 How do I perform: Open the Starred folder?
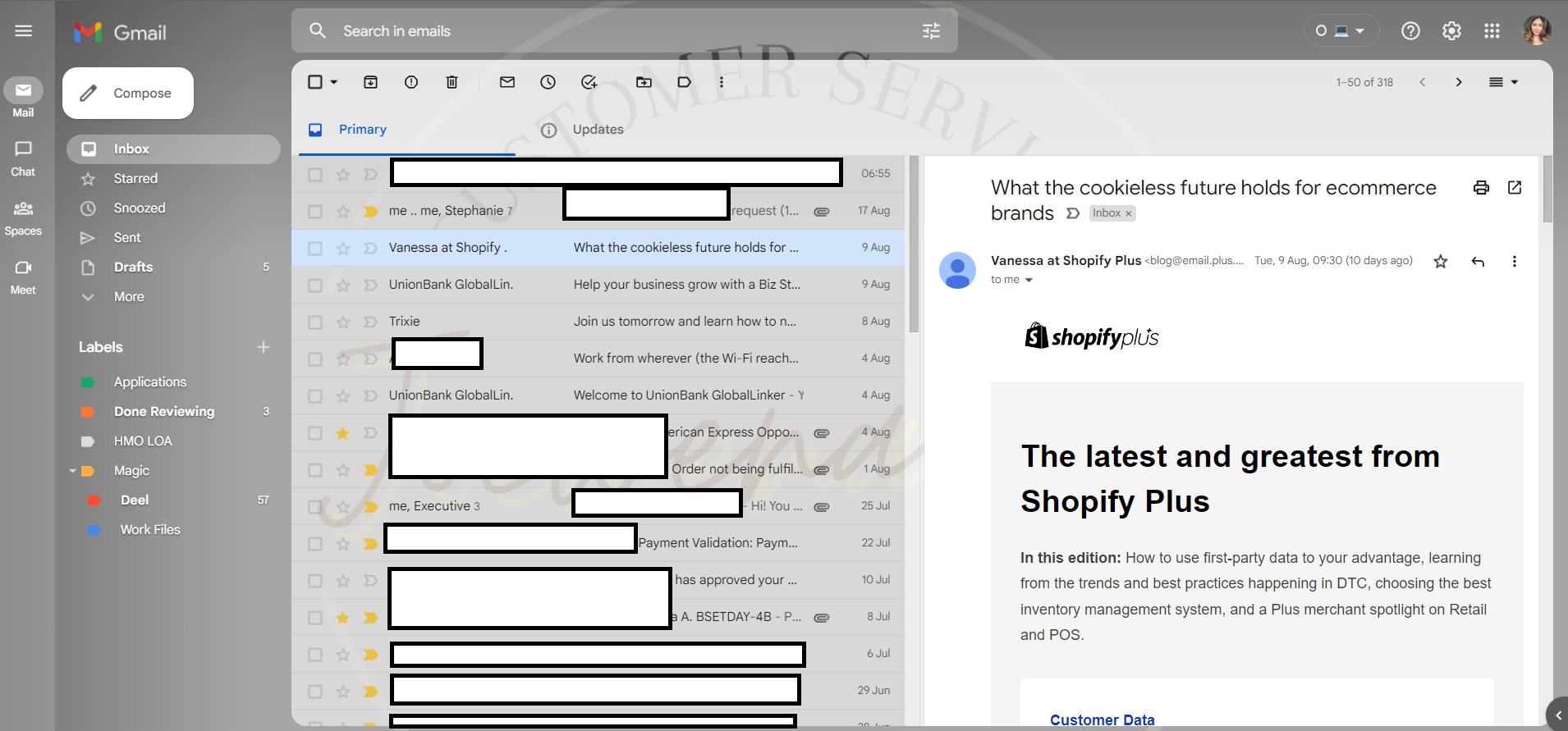[x=173, y=179]
